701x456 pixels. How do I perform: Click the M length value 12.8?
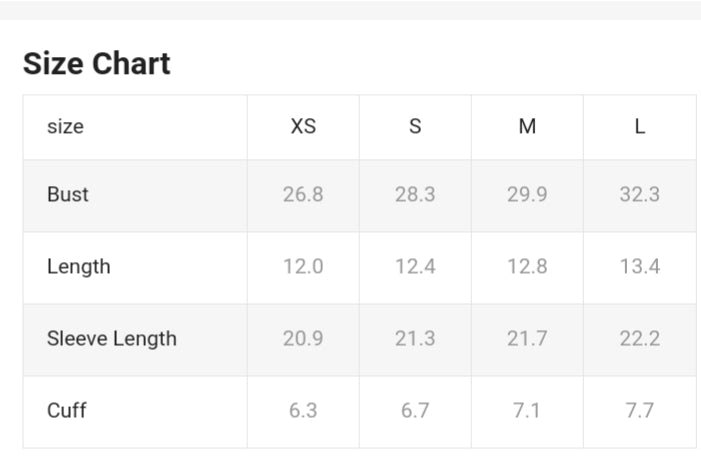527,267
